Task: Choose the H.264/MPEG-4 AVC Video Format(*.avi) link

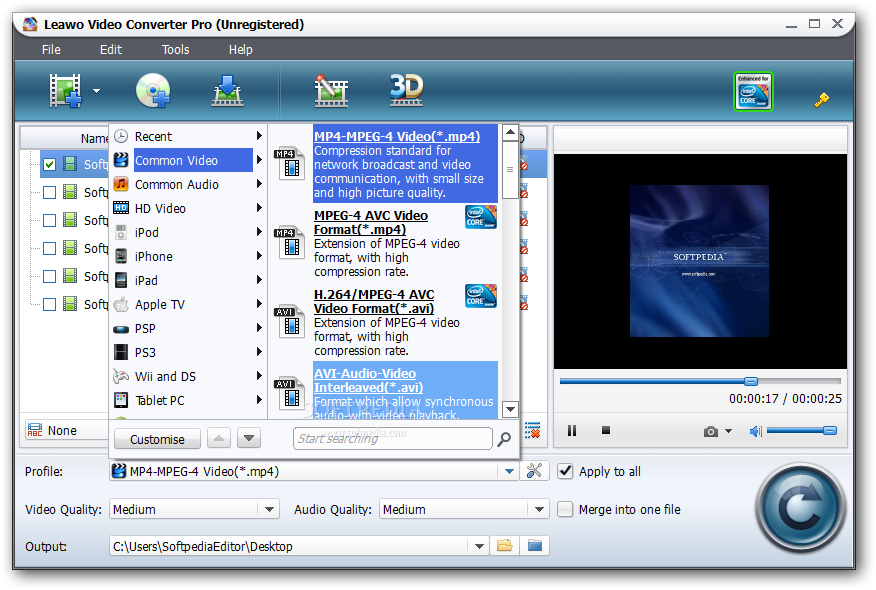Action: coord(374,301)
